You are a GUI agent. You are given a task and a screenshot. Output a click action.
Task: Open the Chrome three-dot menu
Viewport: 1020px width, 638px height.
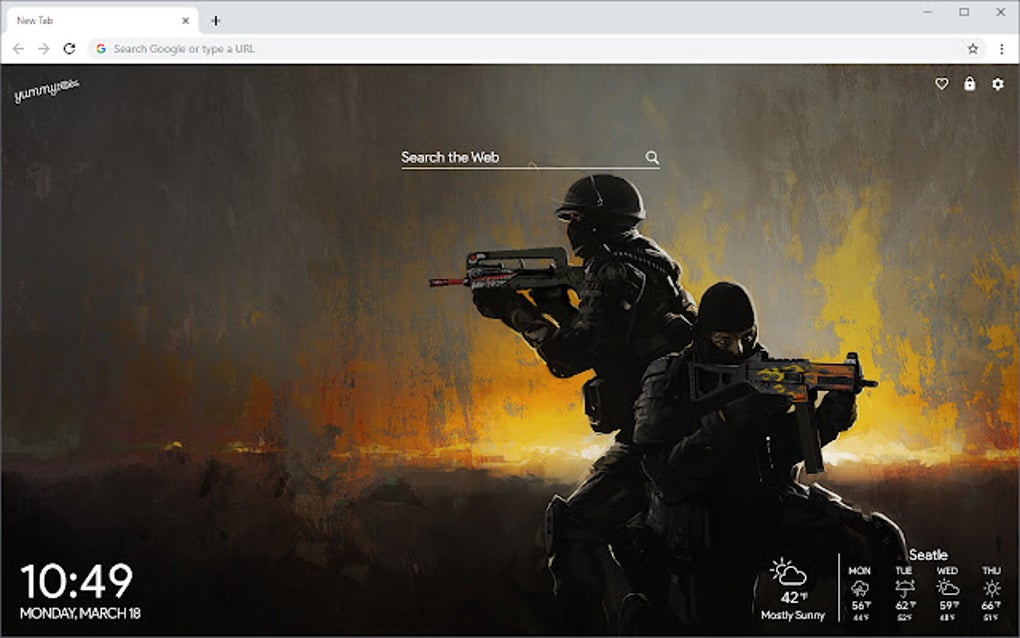pyautogui.click(x=1000, y=47)
